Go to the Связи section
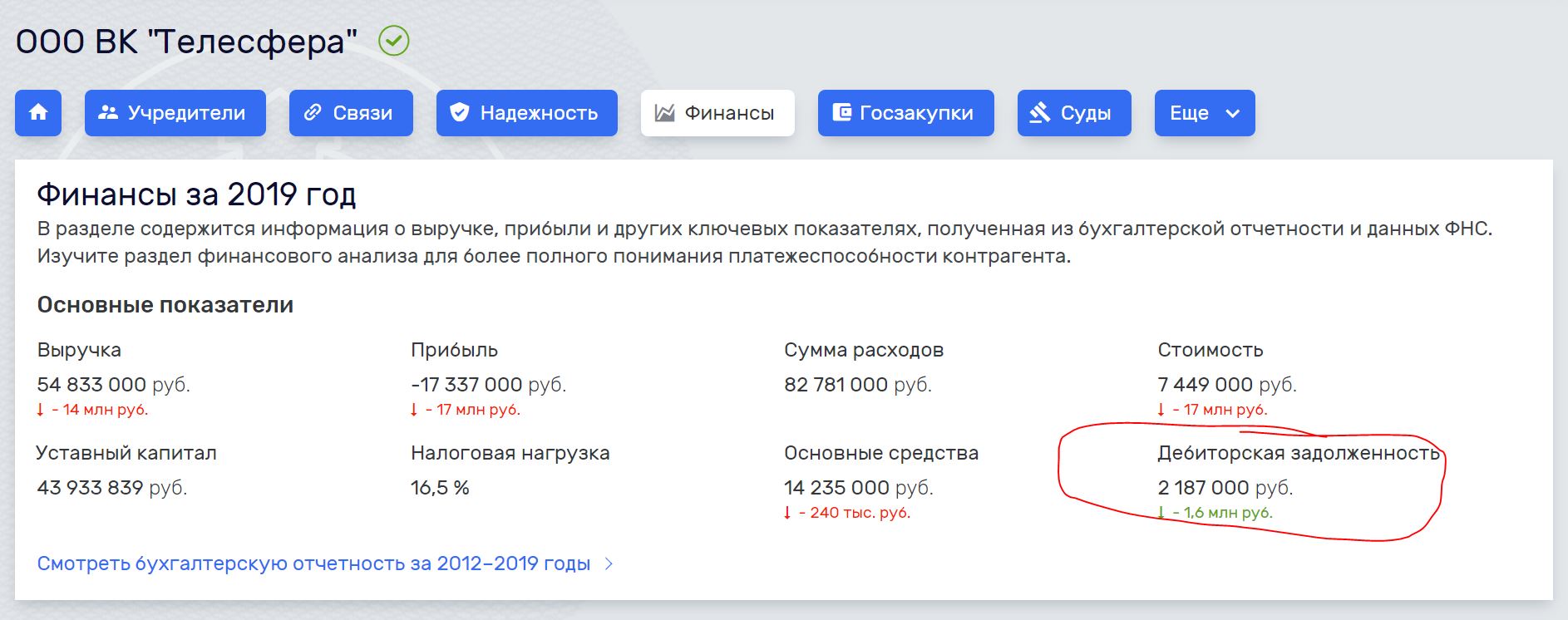The height and width of the screenshot is (620, 1568). click(x=351, y=113)
